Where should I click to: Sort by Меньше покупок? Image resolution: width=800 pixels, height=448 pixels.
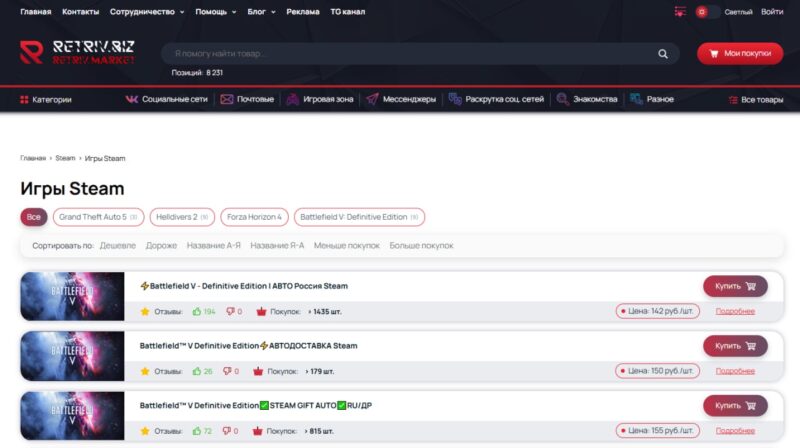[346, 245]
